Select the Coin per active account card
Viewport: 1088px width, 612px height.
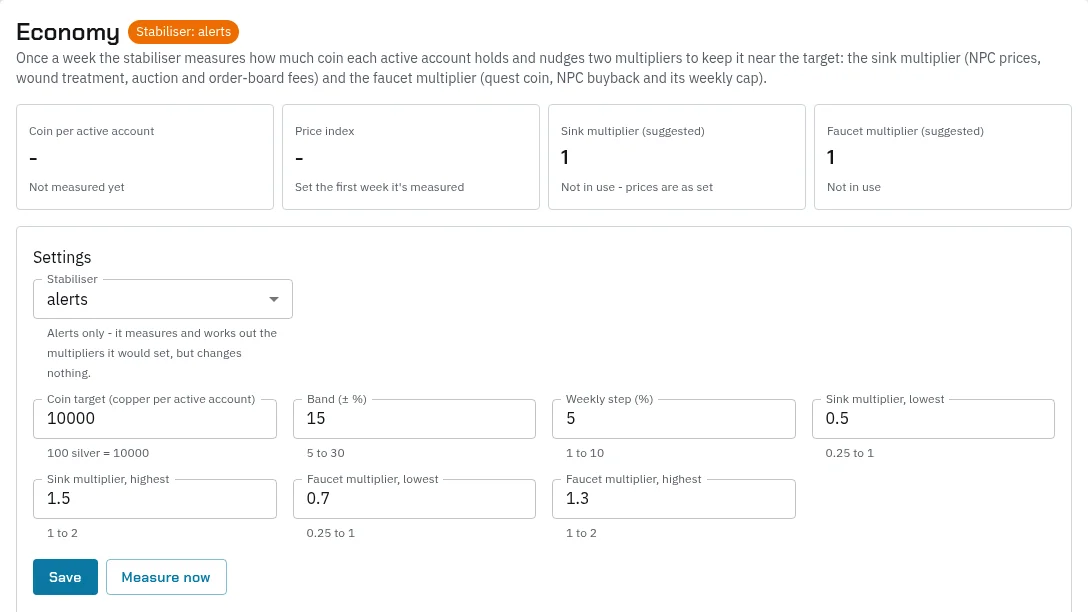pos(145,157)
